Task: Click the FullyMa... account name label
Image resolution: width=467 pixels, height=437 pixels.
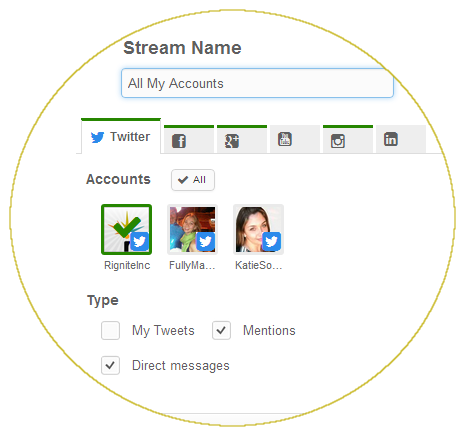Action: 192,265
